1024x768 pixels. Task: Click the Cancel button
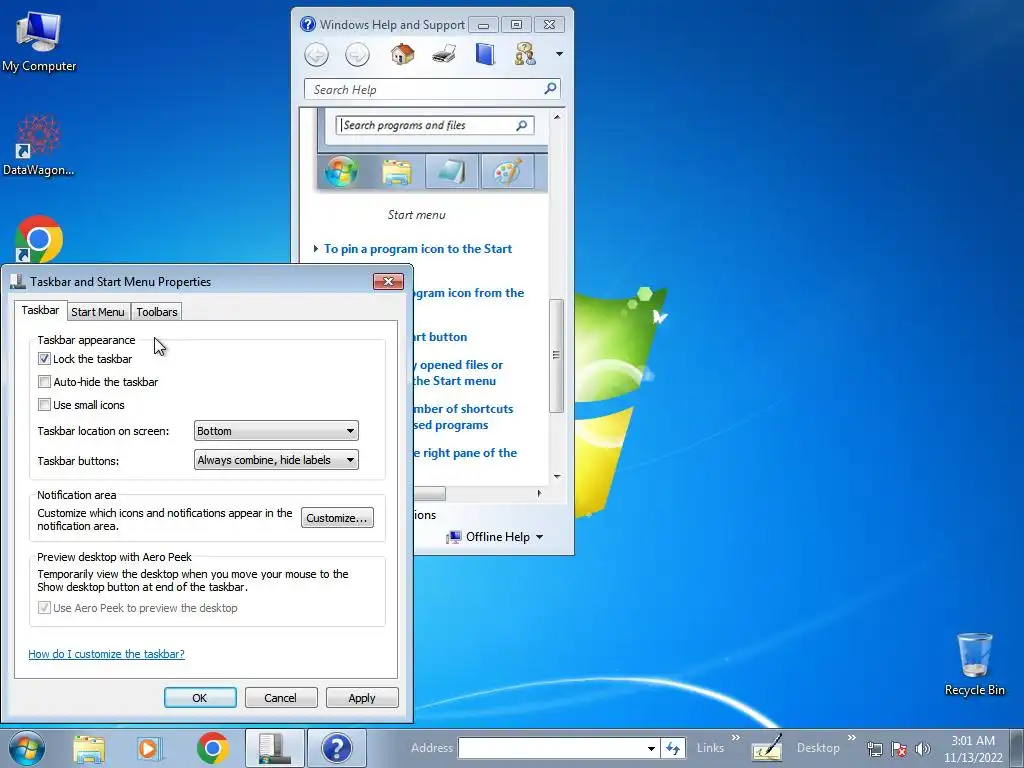click(281, 697)
